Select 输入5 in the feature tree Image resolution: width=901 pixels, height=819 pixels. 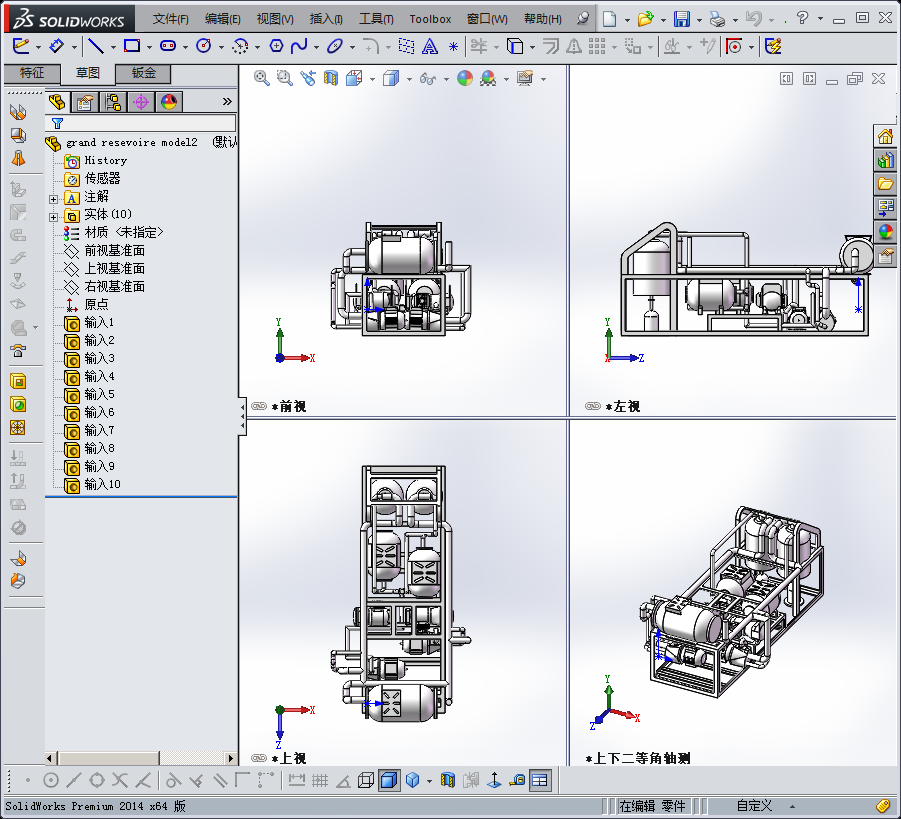click(x=99, y=394)
